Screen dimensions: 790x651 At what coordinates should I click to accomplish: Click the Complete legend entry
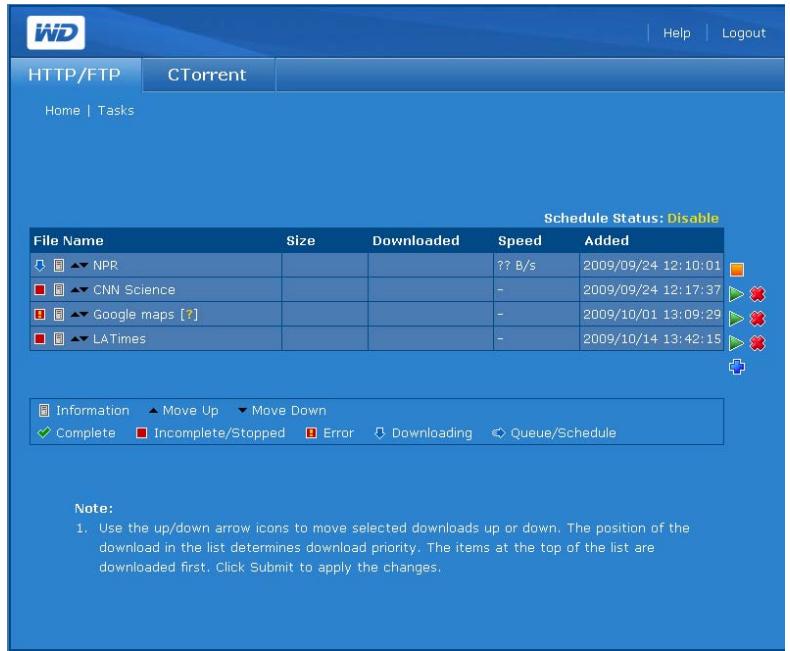[x=77, y=433]
